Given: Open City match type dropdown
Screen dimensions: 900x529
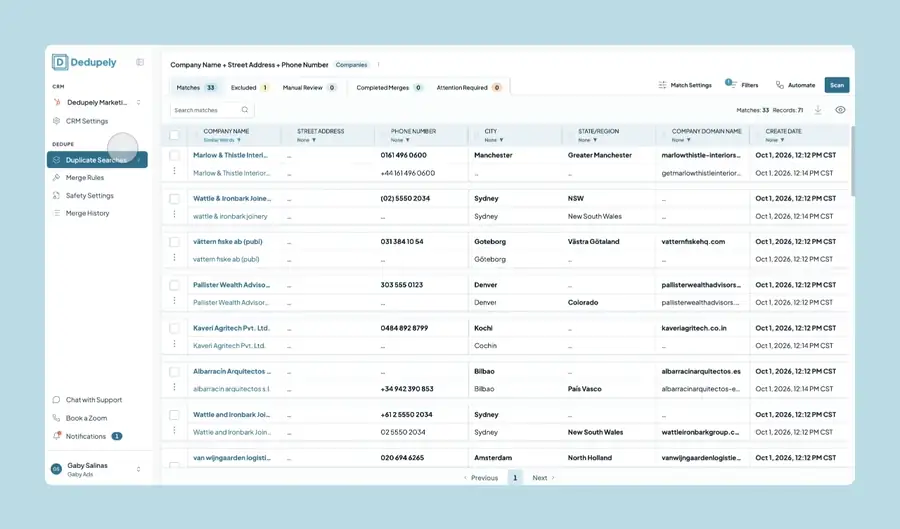Looking at the screenshot, I should pyautogui.click(x=494, y=140).
